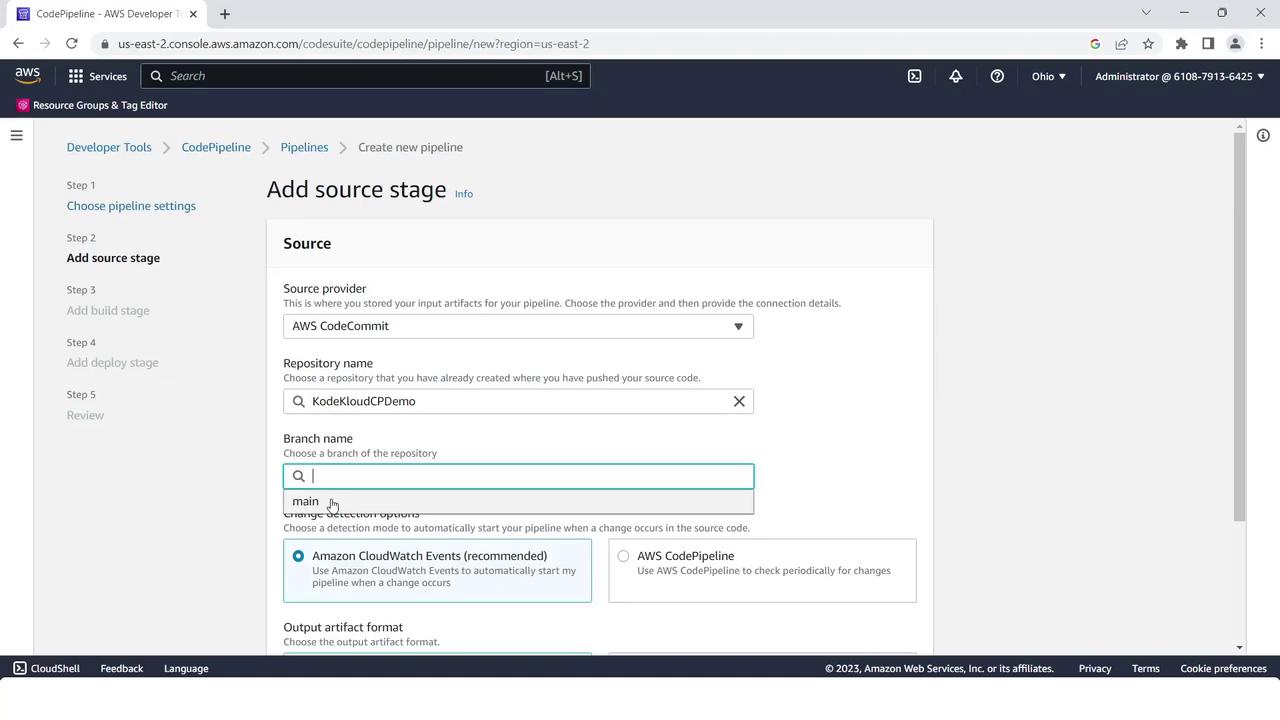Viewport: 1280px width, 720px height.
Task: Click the Add build stage step label
Action: [108, 311]
